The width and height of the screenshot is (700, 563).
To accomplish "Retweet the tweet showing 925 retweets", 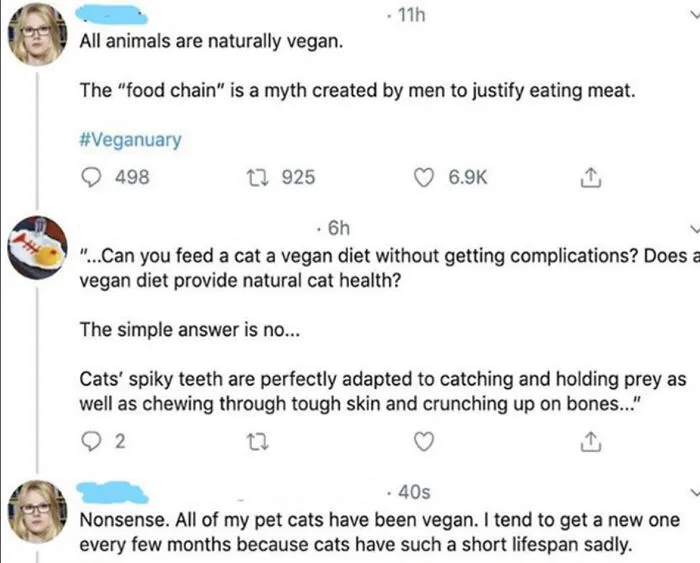I will [x=258, y=177].
